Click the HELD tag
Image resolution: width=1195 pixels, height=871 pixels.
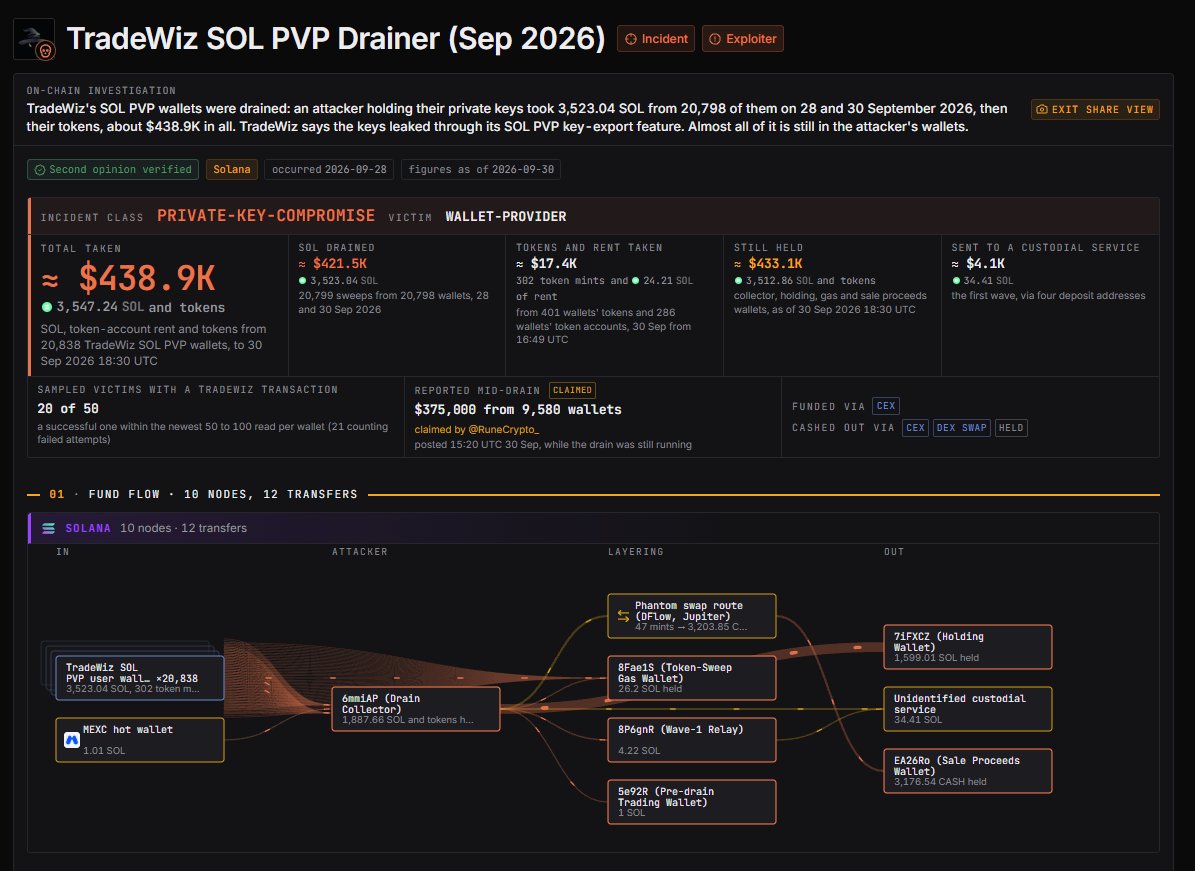click(x=1011, y=427)
